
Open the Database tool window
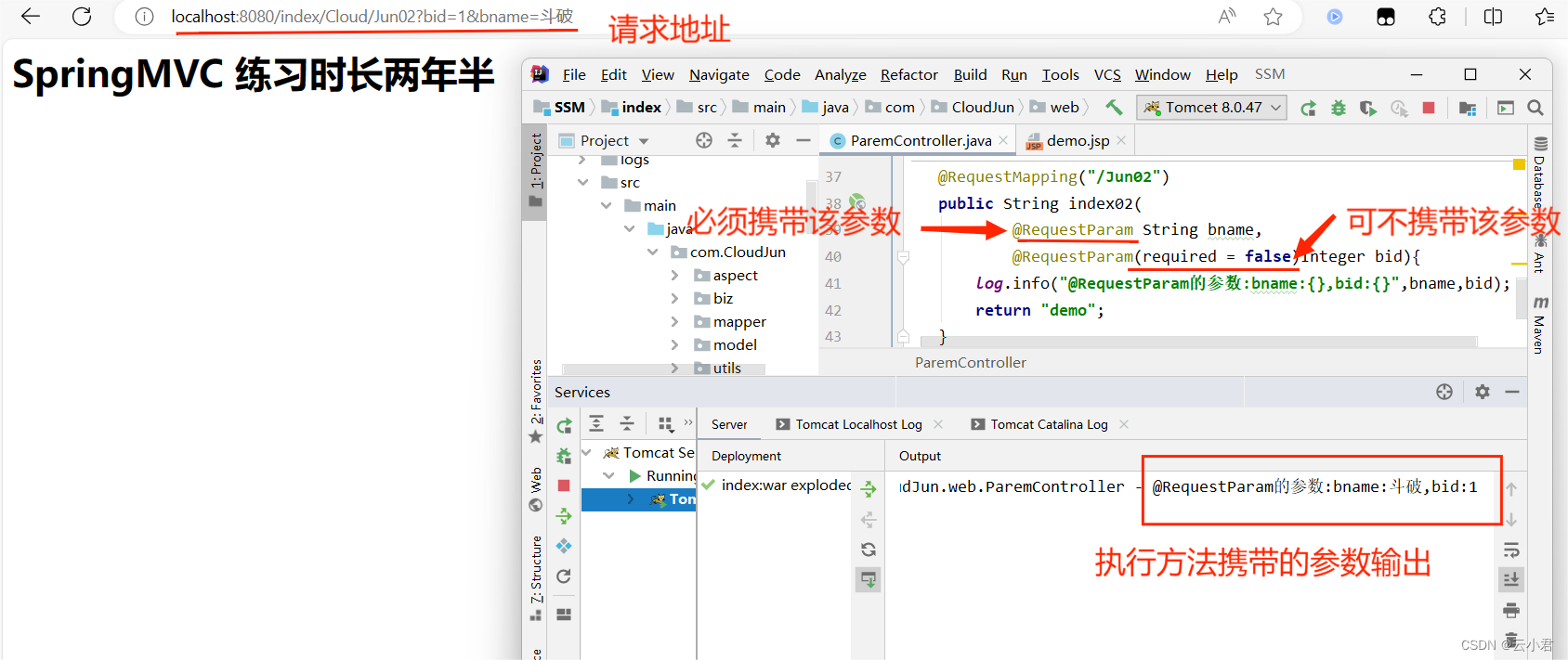[x=1540, y=172]
